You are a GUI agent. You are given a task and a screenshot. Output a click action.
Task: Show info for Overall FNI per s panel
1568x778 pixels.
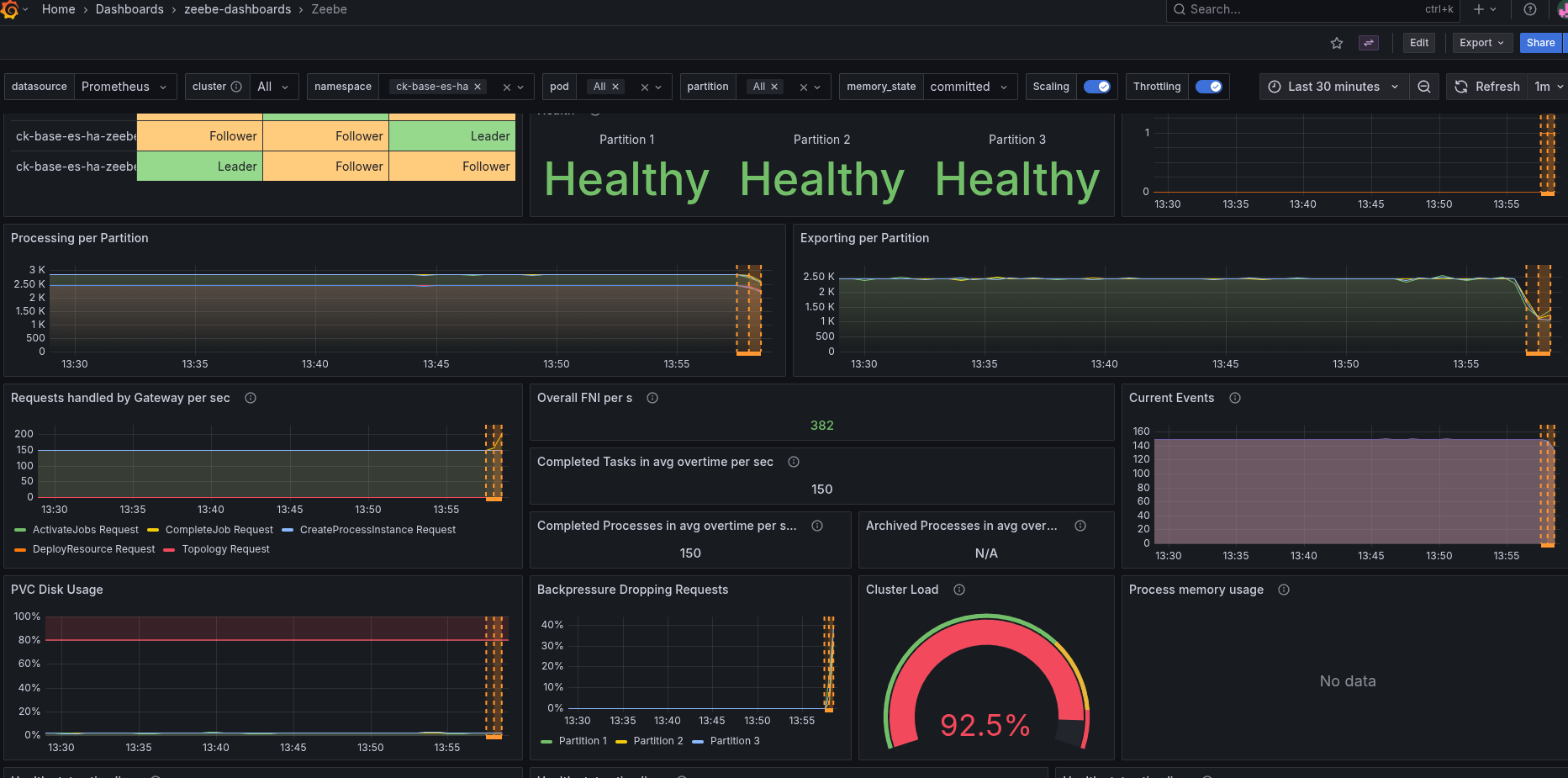(652, 398)
